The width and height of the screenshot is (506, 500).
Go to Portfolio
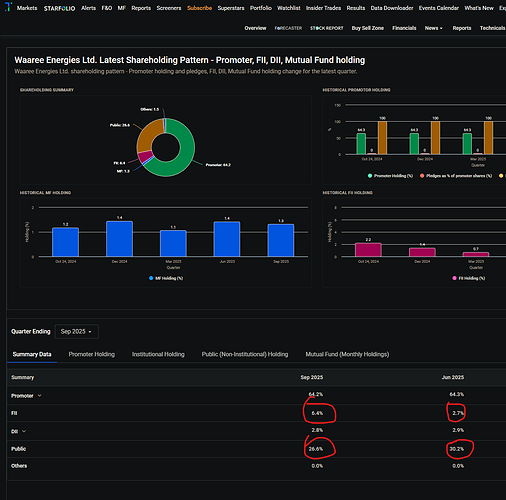(x=261, y=8)
